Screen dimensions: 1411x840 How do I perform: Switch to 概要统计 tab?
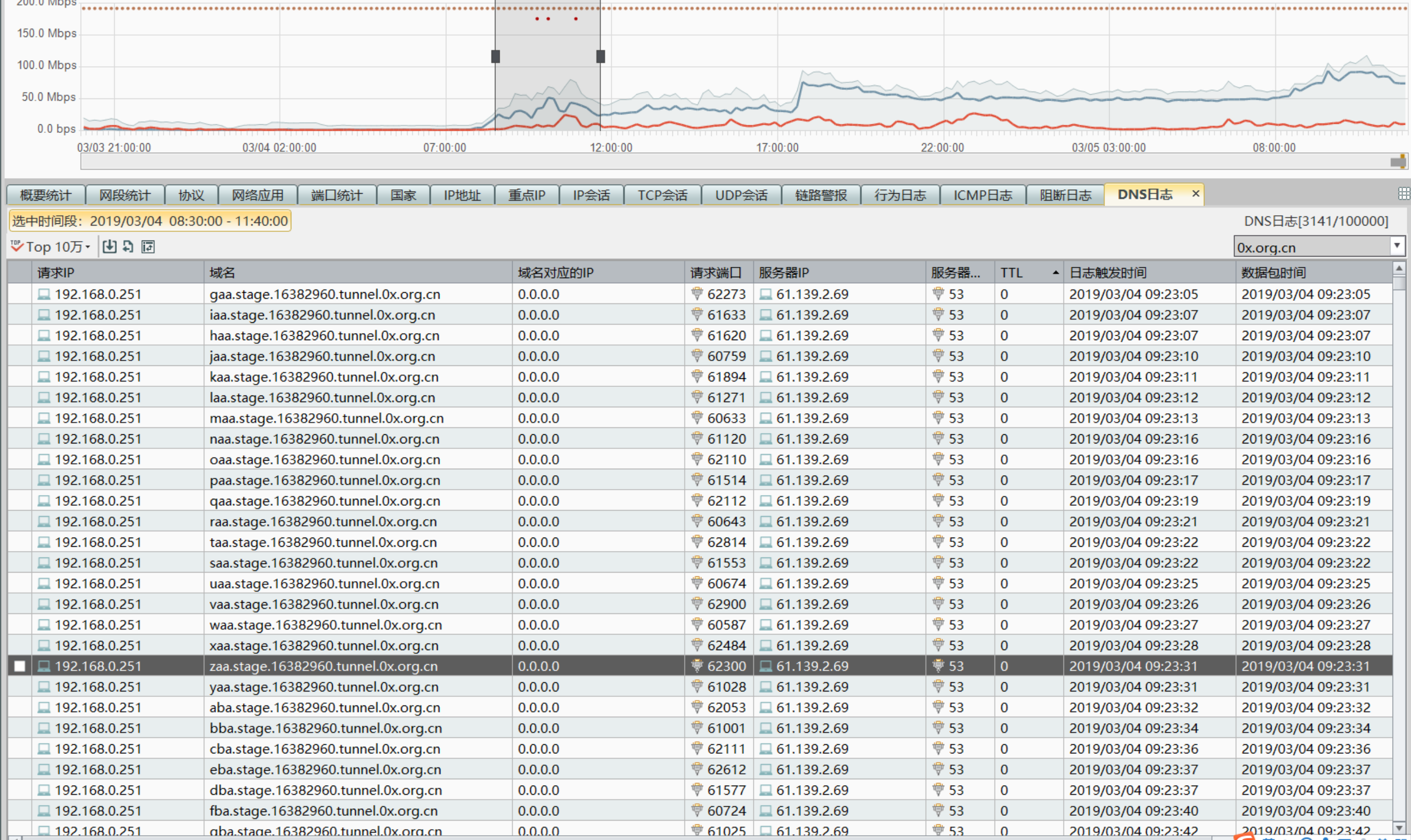(x=45, y=195)
